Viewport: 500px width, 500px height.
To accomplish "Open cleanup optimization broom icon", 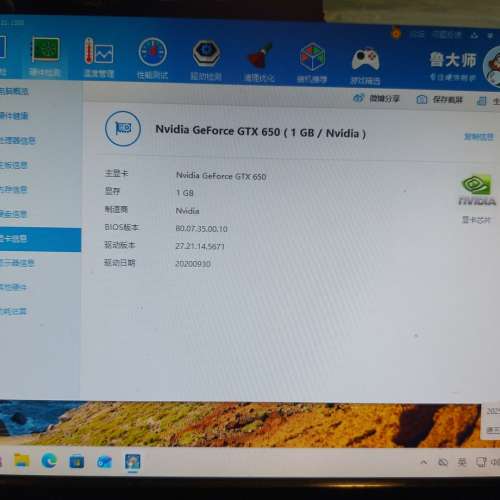I will (x=259, y=56).
